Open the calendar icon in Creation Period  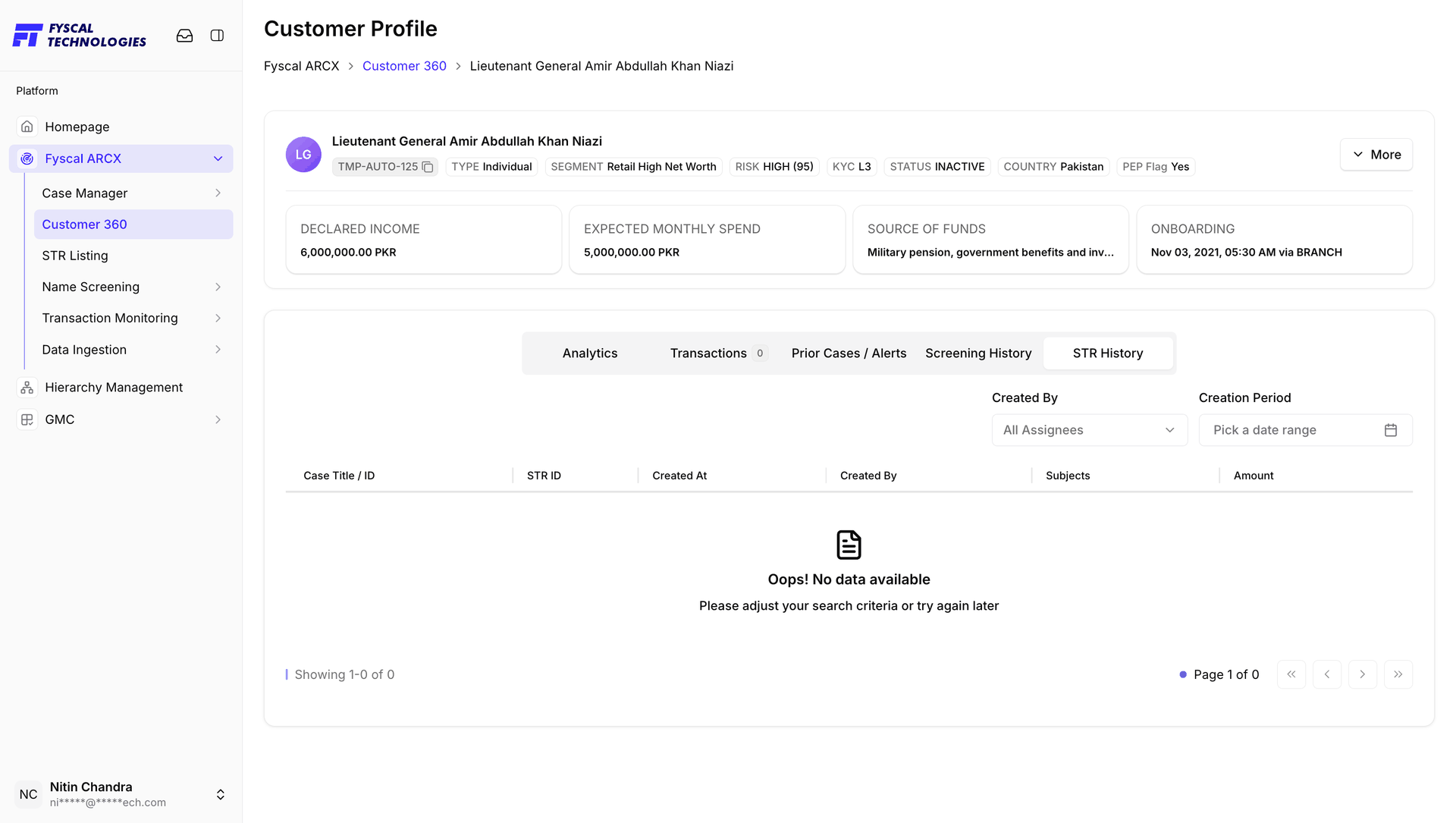click(1391, 430)
